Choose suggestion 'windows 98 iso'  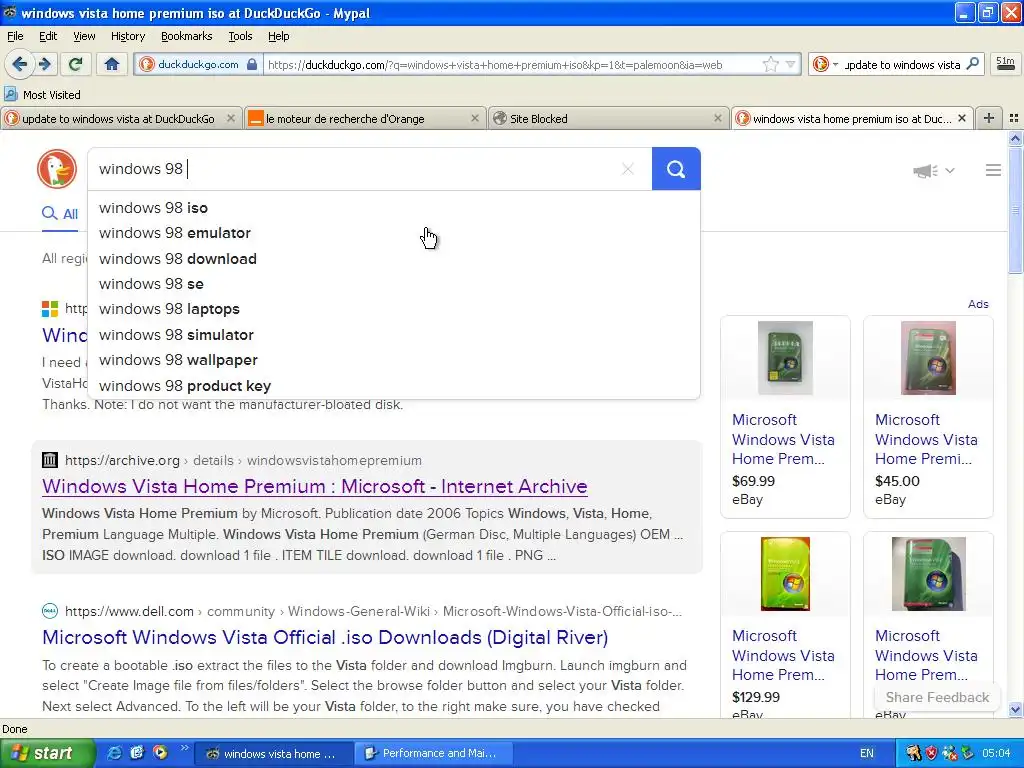(x=394, y=208)
